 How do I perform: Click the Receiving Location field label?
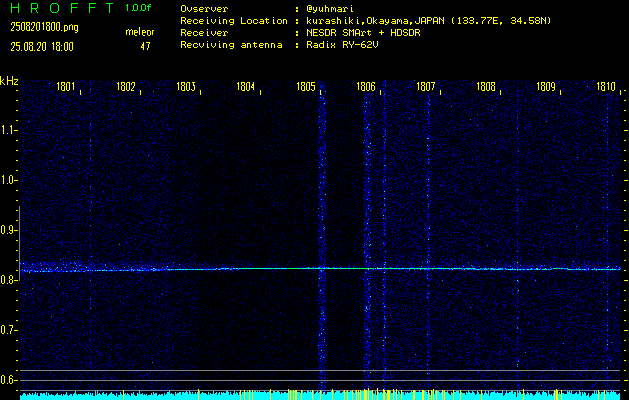(x=234, y=21)
